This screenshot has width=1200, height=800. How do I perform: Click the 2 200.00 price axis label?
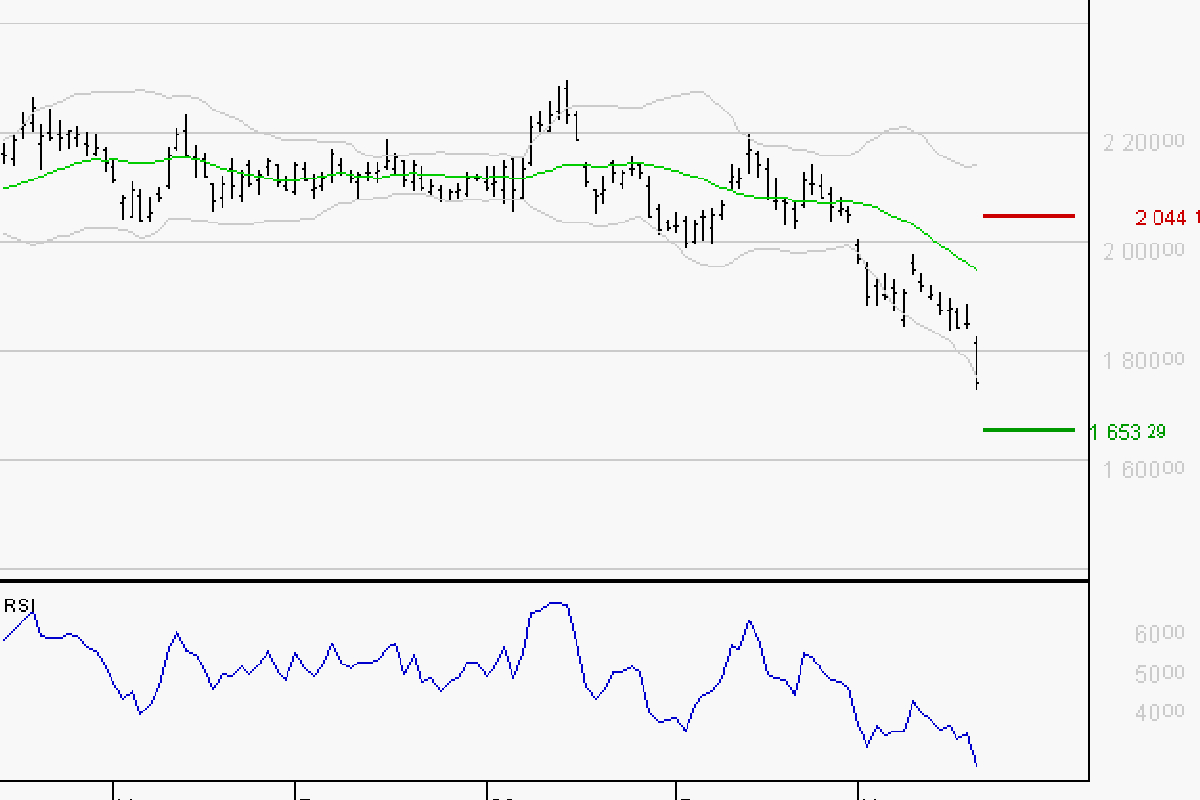point(1140,139)
